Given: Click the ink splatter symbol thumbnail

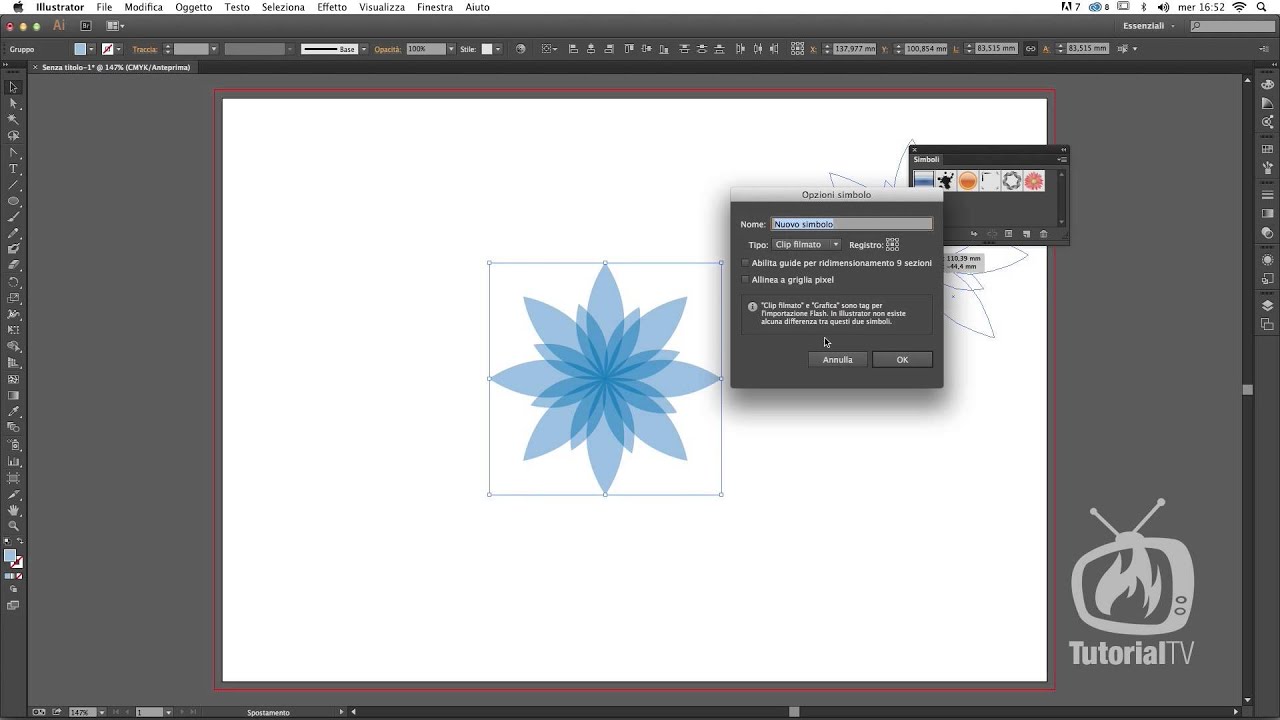Looking at the screenshot, I should 946,180.
